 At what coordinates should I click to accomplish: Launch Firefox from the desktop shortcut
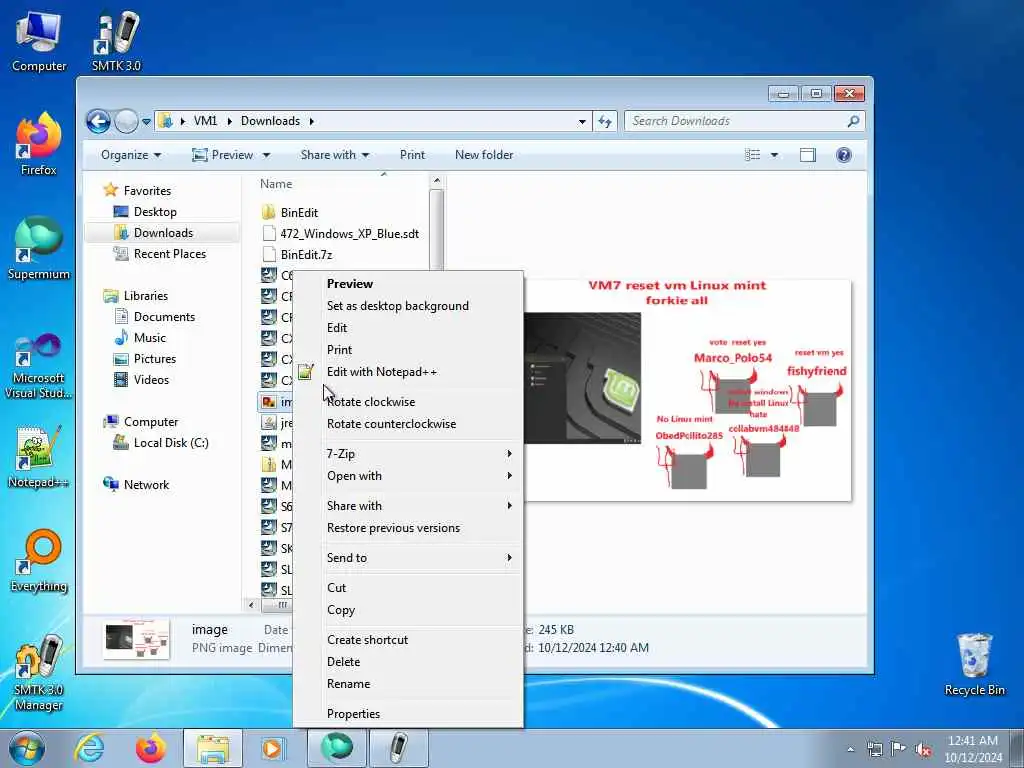click(39, 145)
